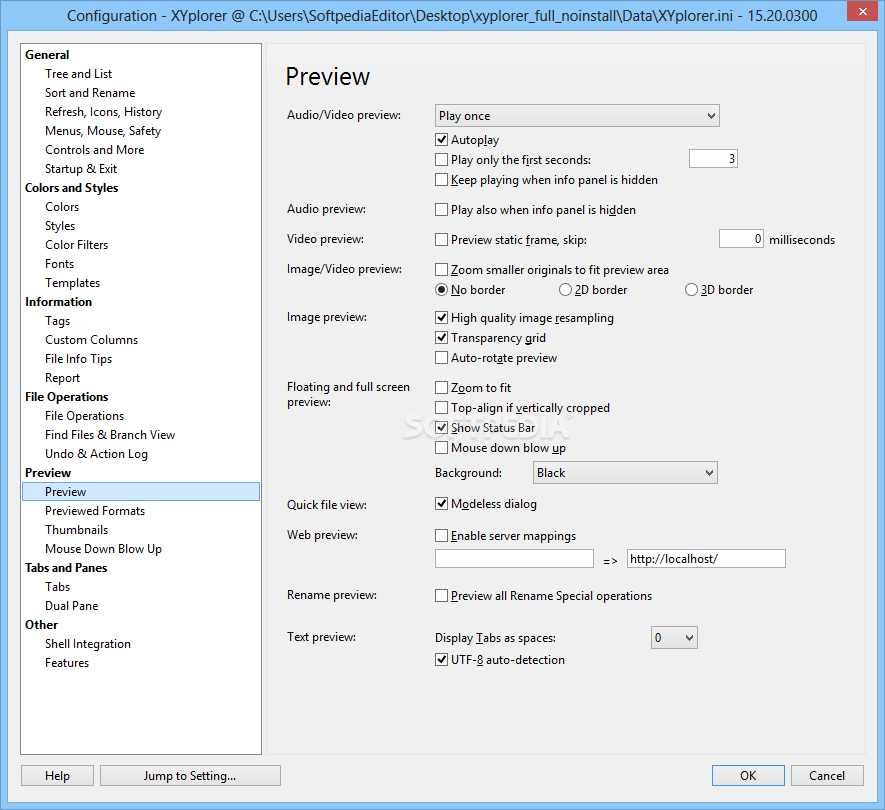Enable Preview static frame, skip

(441, 239)
